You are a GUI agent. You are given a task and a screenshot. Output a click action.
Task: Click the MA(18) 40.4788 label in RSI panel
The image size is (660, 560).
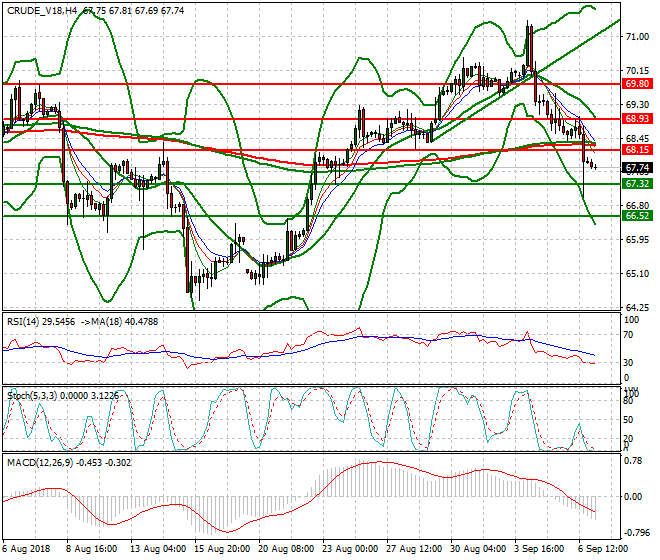point(125,322)
